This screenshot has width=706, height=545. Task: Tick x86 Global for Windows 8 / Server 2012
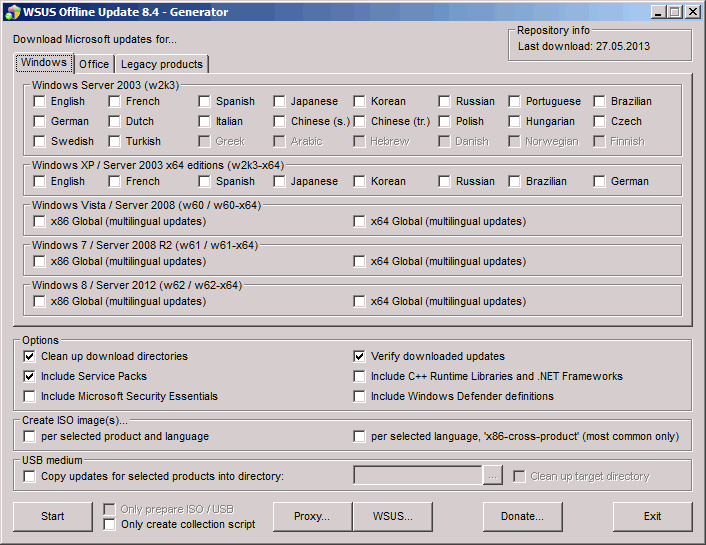(x=40, y=301)
